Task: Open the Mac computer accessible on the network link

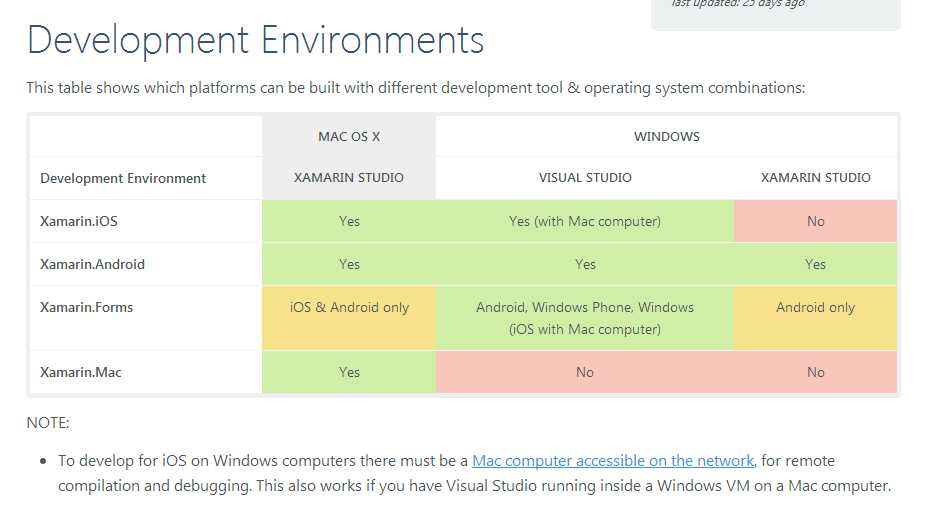Action: (613, 461)
